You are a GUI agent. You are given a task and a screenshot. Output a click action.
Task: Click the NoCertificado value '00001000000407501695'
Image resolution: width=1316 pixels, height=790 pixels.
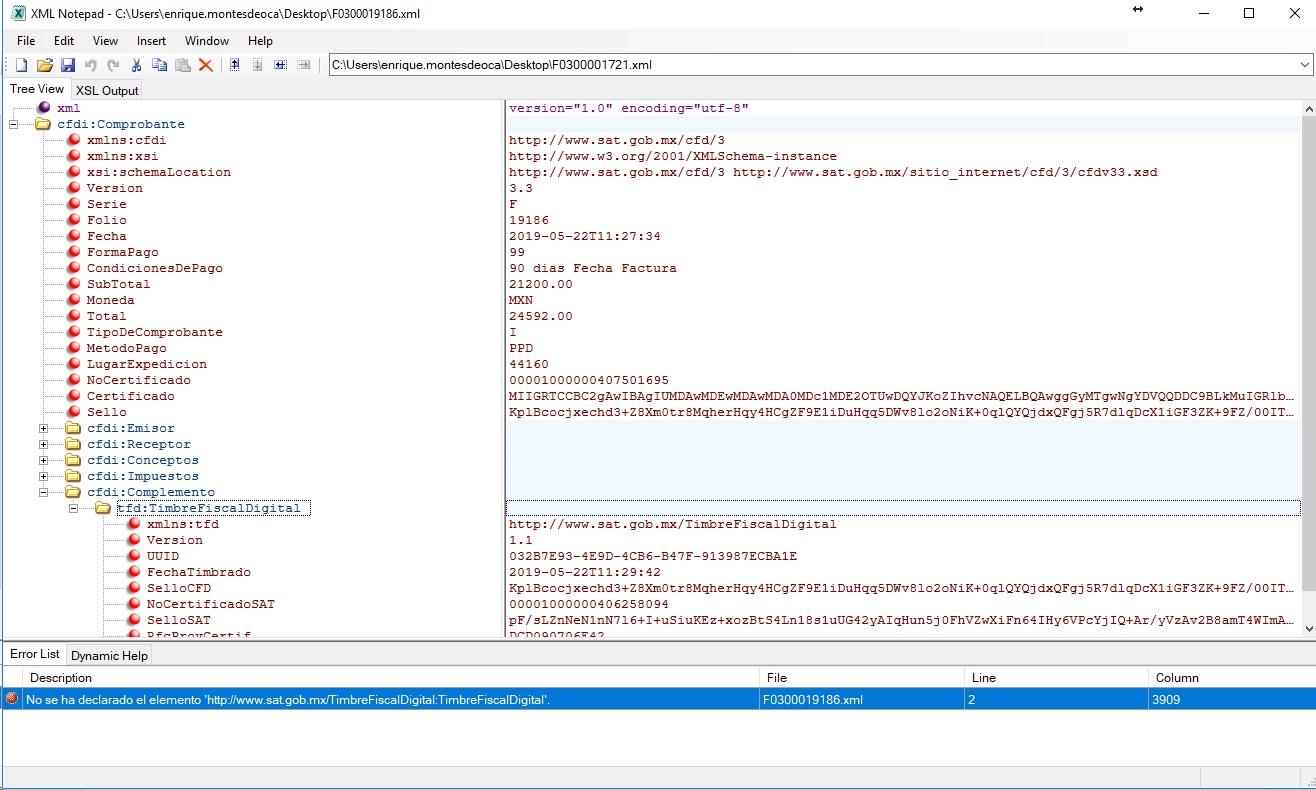pos(589,380)
